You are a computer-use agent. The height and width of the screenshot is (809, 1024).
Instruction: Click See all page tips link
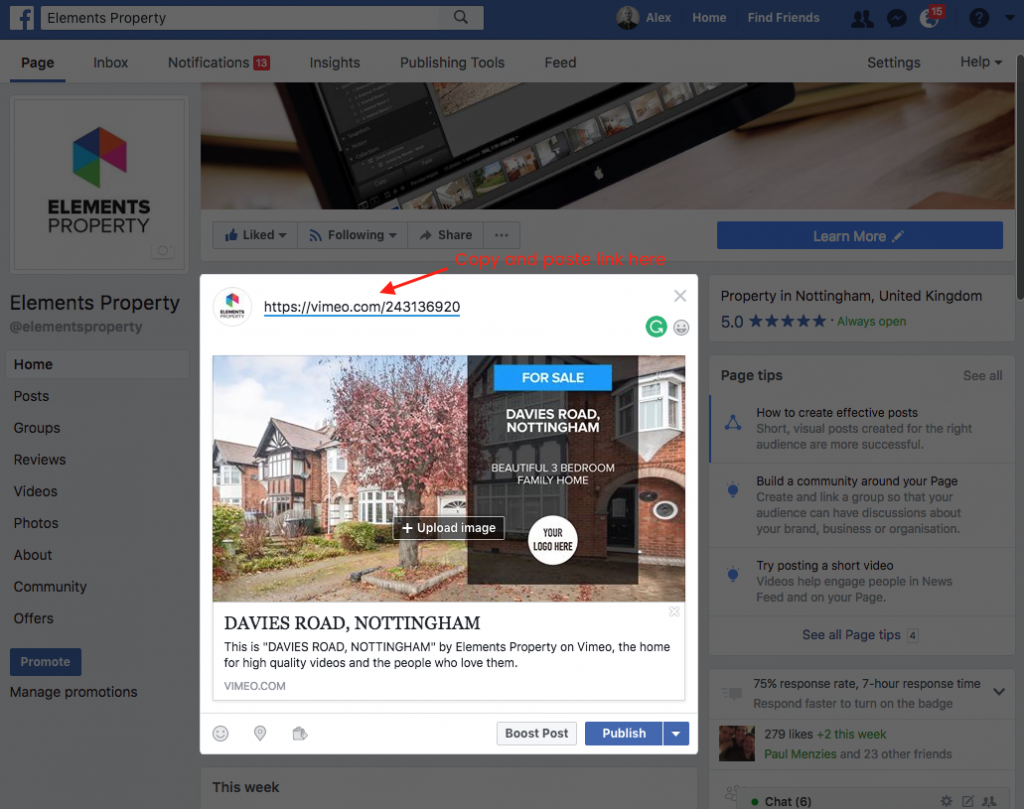tap(982, 375)
